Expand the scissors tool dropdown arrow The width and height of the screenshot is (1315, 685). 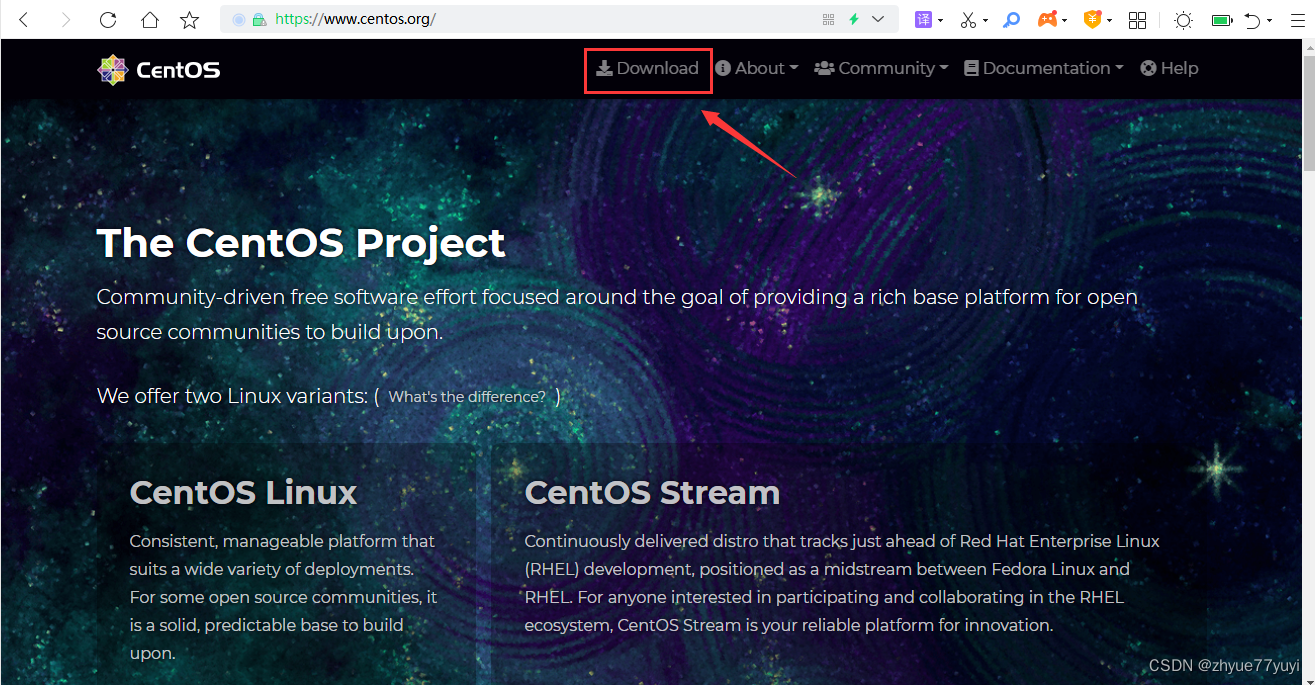(x=985, y=20)
